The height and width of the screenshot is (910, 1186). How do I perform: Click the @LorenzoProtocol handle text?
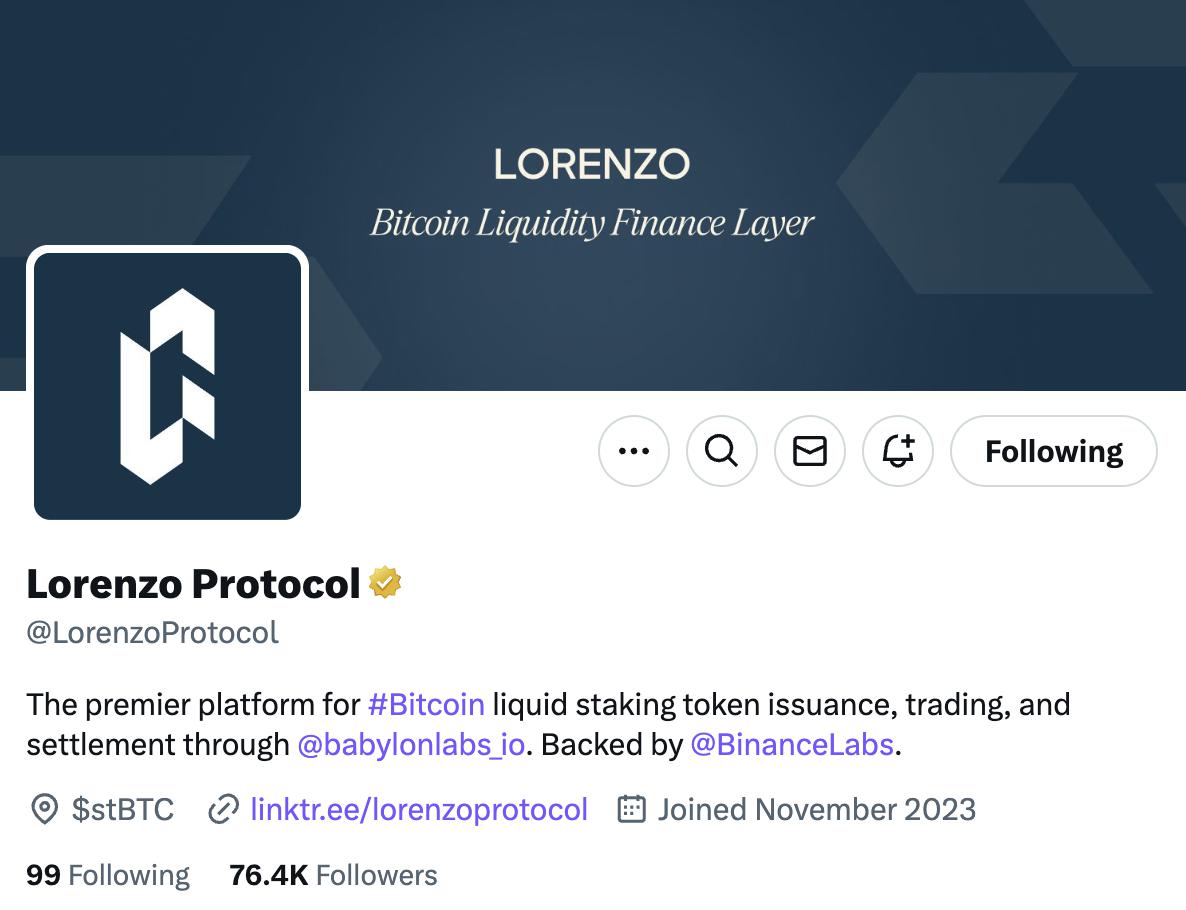pyautogui.click(x=153, y=632)
